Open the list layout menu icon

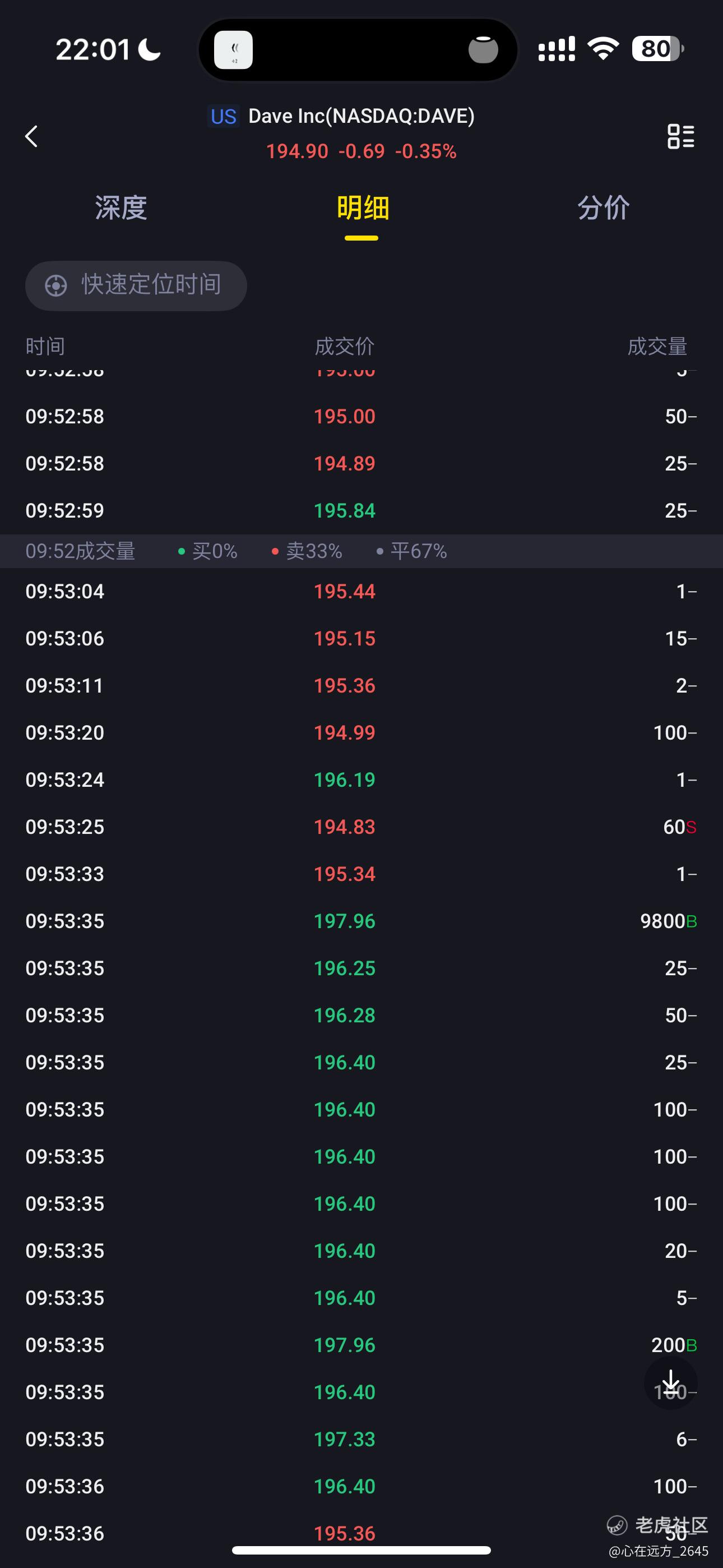[x=680, y=136]
